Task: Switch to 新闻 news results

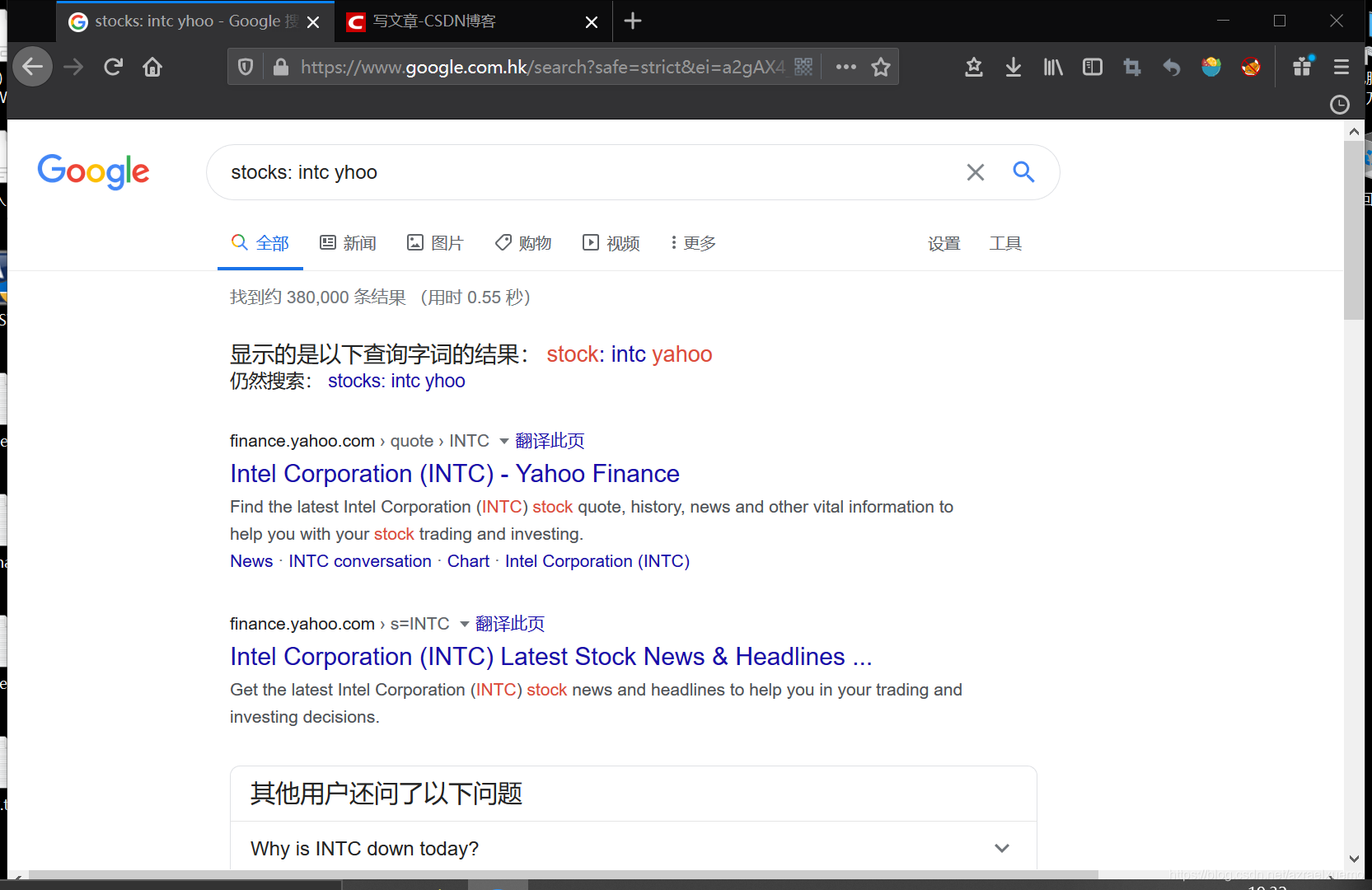Action: coord(348,243)
